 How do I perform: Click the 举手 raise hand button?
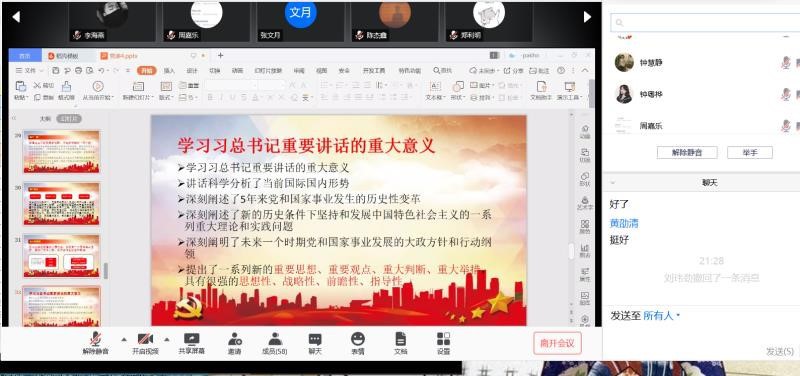pyautogui.click(x=749, y=152)
